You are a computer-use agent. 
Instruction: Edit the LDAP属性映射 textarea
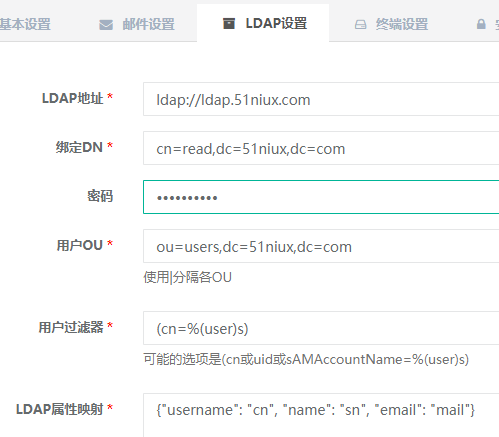click(321, 415)
